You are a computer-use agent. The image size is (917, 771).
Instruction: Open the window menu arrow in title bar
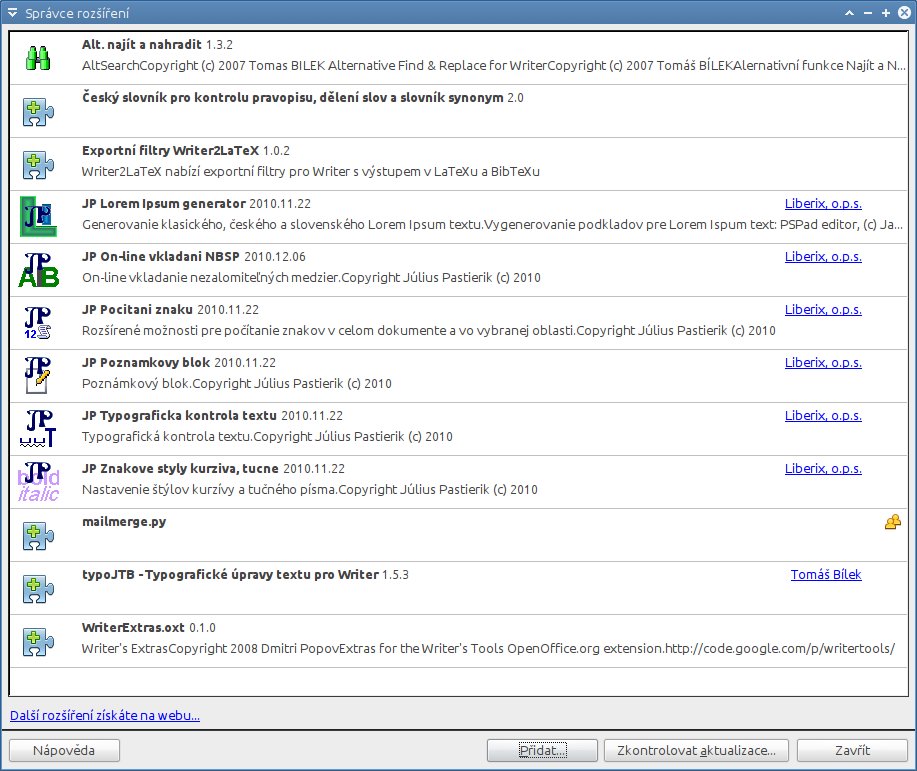click(x=12, y=13)
